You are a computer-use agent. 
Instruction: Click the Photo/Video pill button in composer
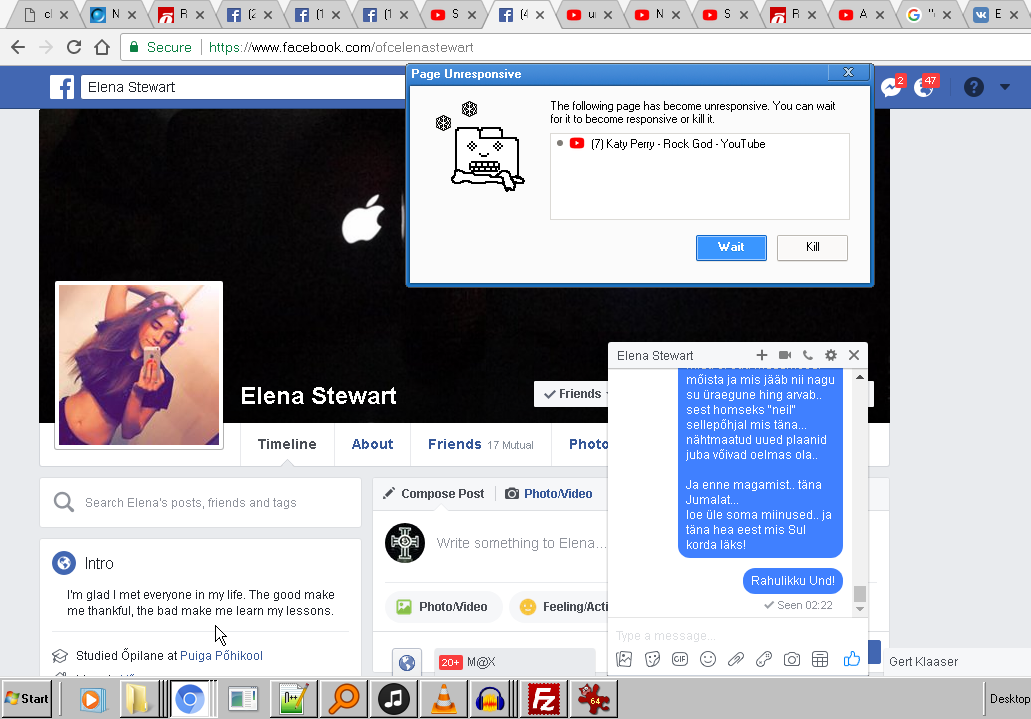tap(443, 607)
